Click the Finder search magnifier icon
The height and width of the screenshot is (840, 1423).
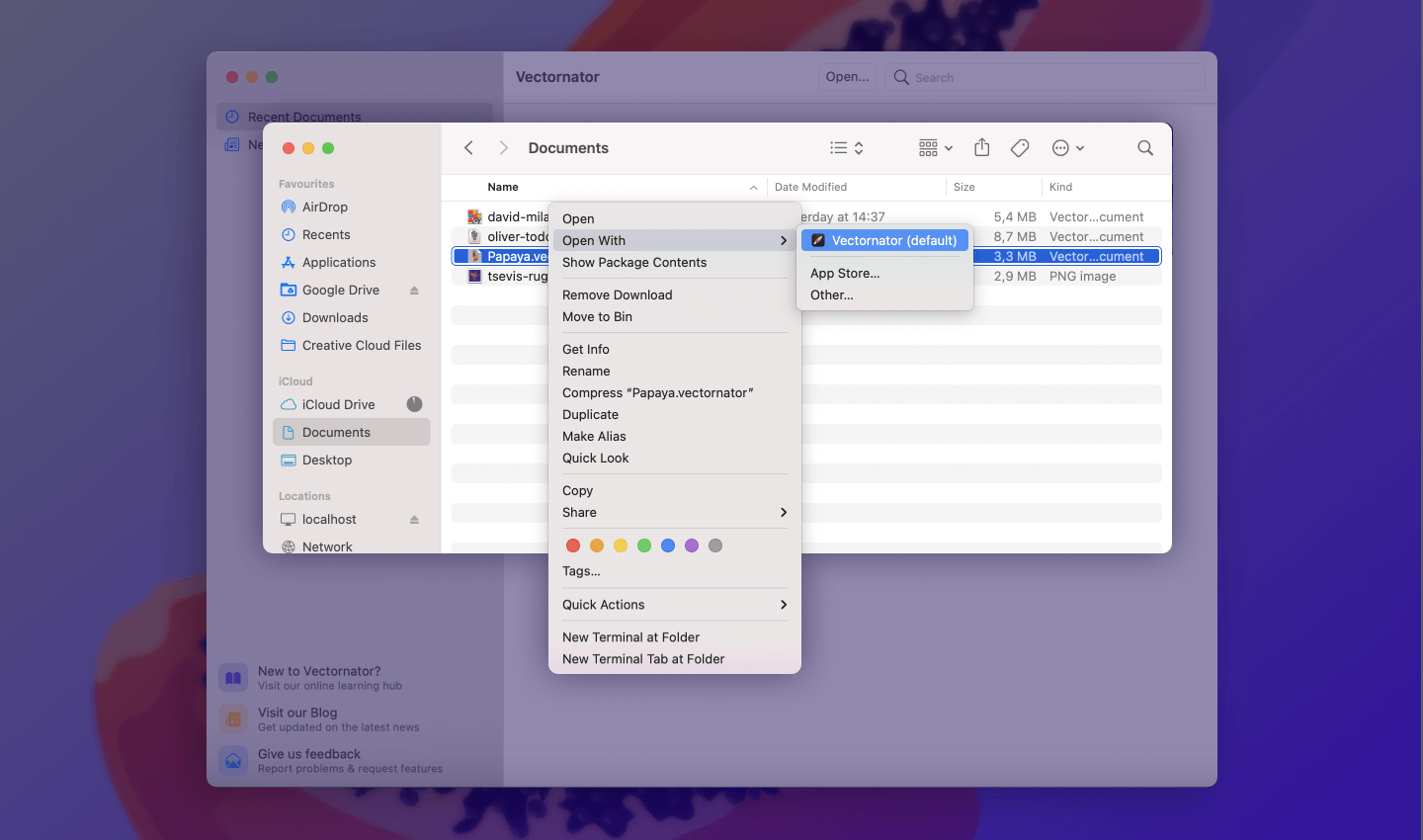coord(1145,147)
